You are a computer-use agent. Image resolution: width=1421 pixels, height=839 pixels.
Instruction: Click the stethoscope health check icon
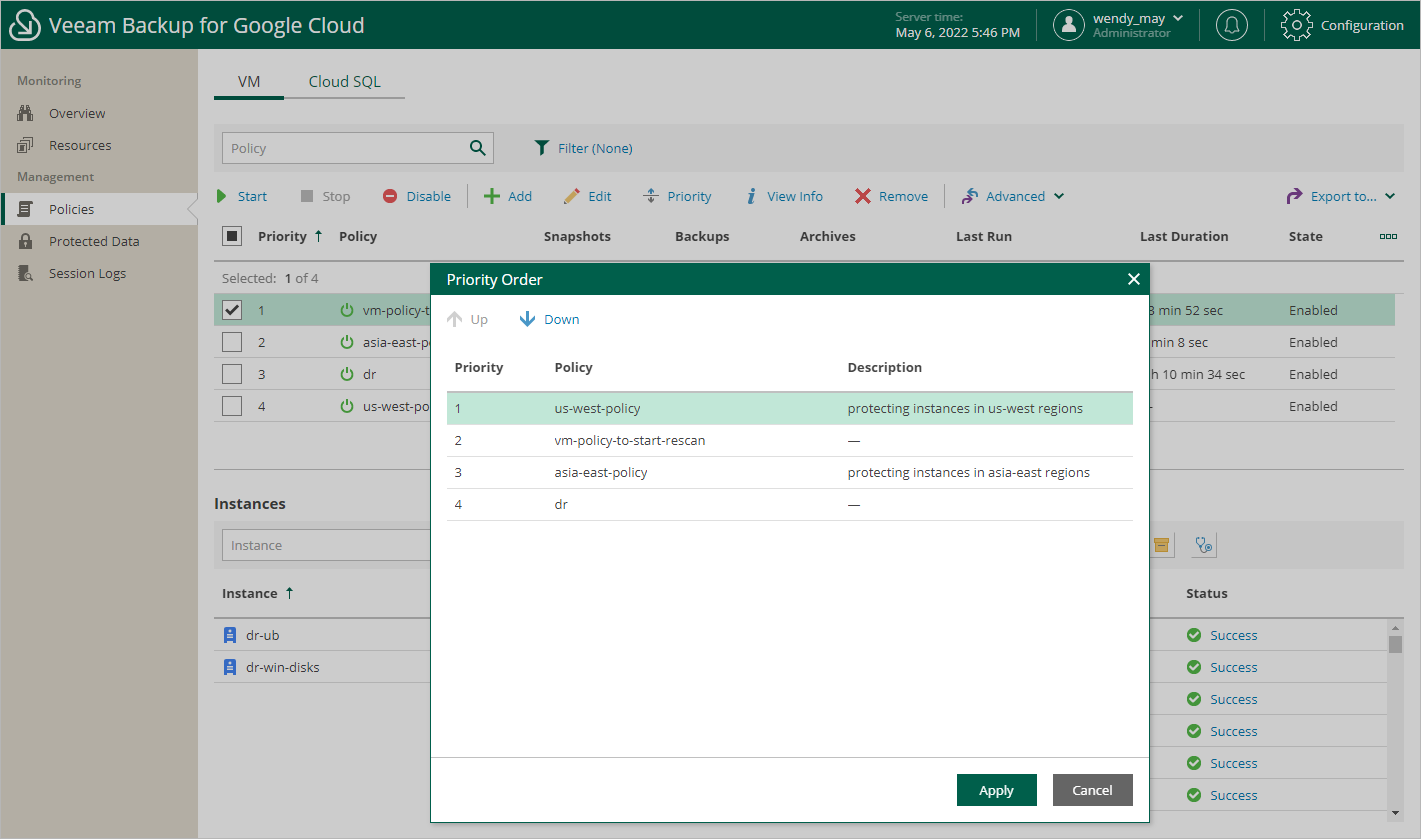pos(1204,545)
